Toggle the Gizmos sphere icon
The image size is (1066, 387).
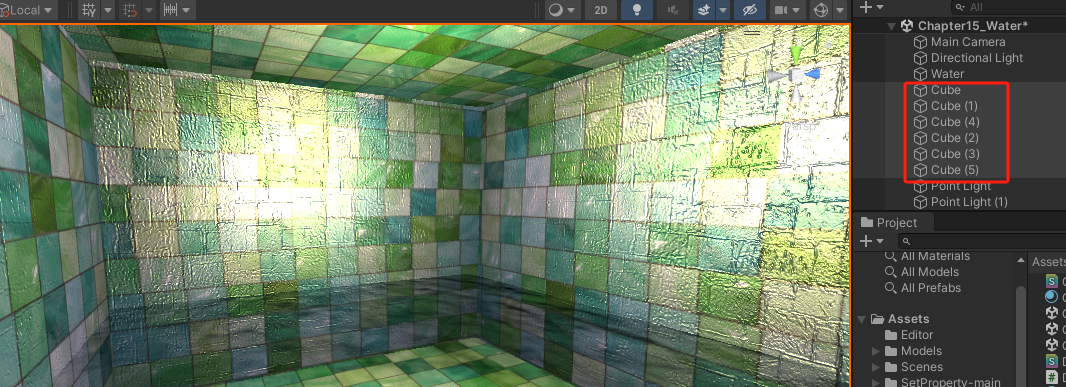[821, 10]
